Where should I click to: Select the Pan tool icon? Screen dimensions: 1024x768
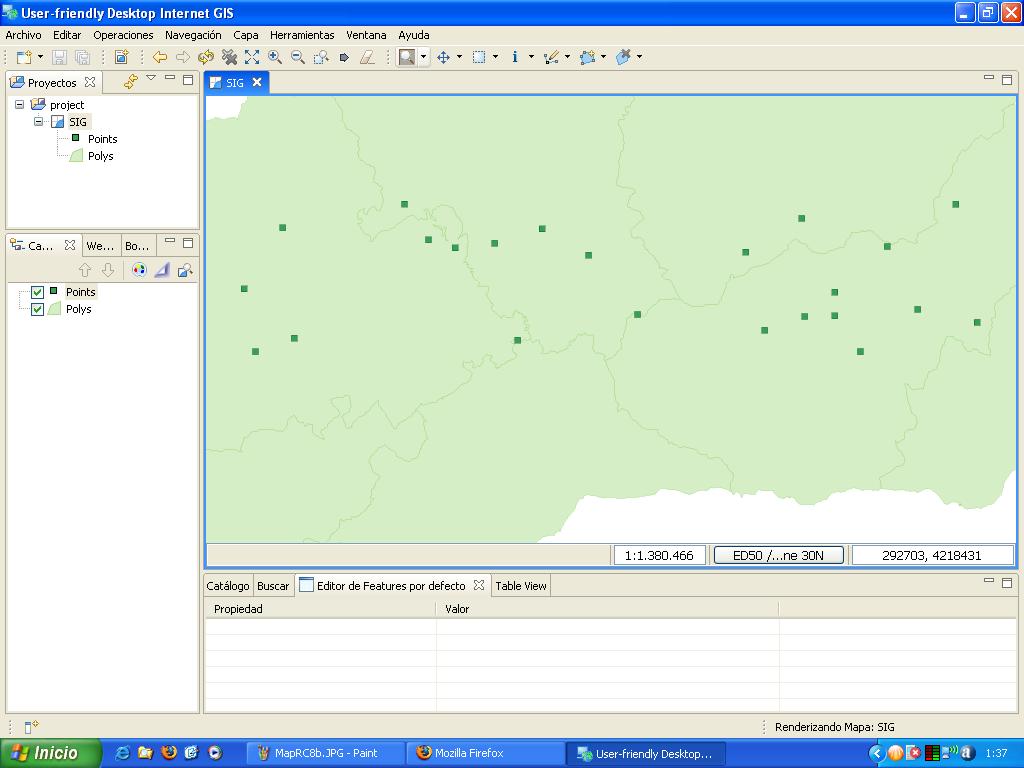click(443, 58)
